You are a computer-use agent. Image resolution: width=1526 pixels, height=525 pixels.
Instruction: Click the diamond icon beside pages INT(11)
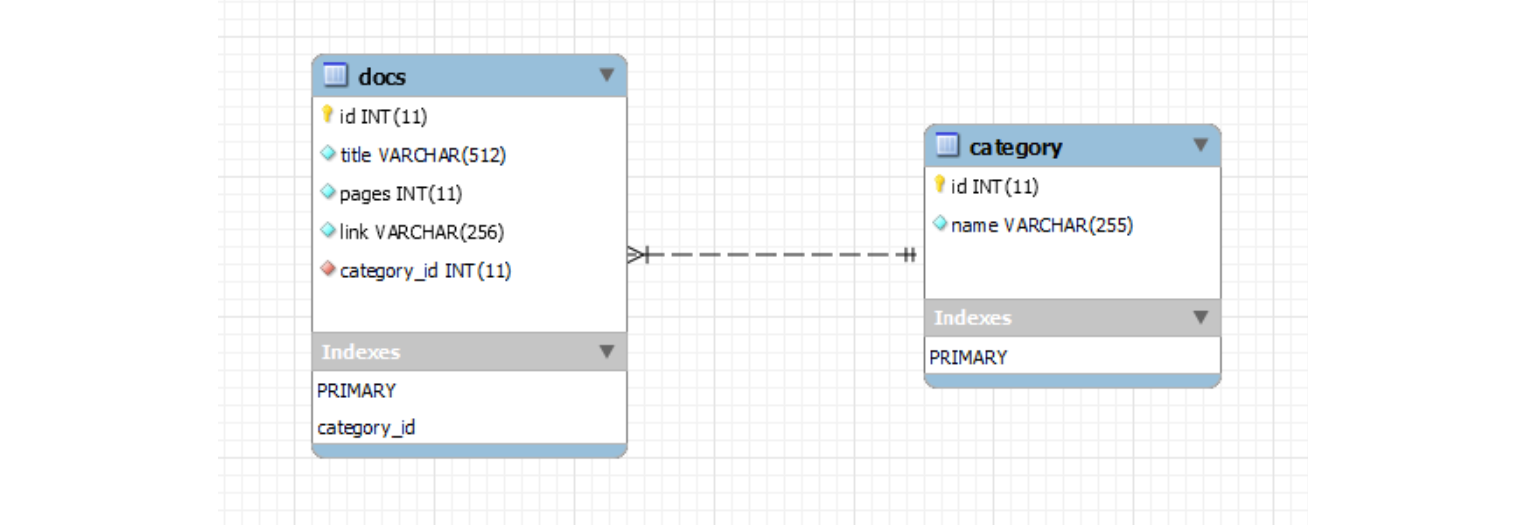327,193
